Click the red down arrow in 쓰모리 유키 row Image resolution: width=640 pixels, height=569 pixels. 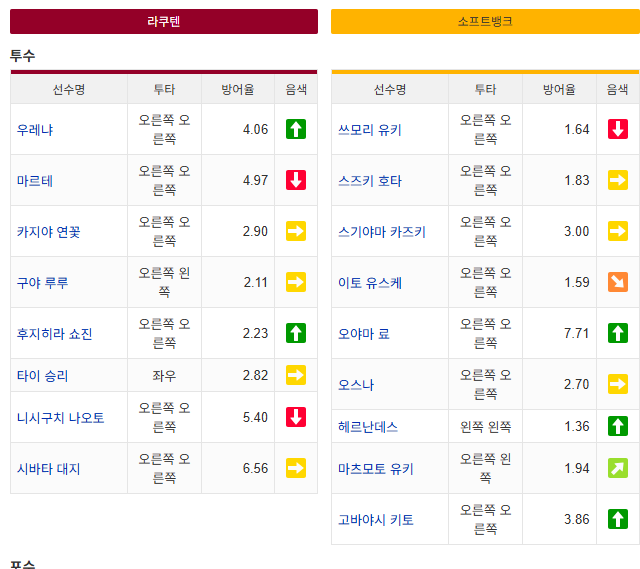point(618,129)
